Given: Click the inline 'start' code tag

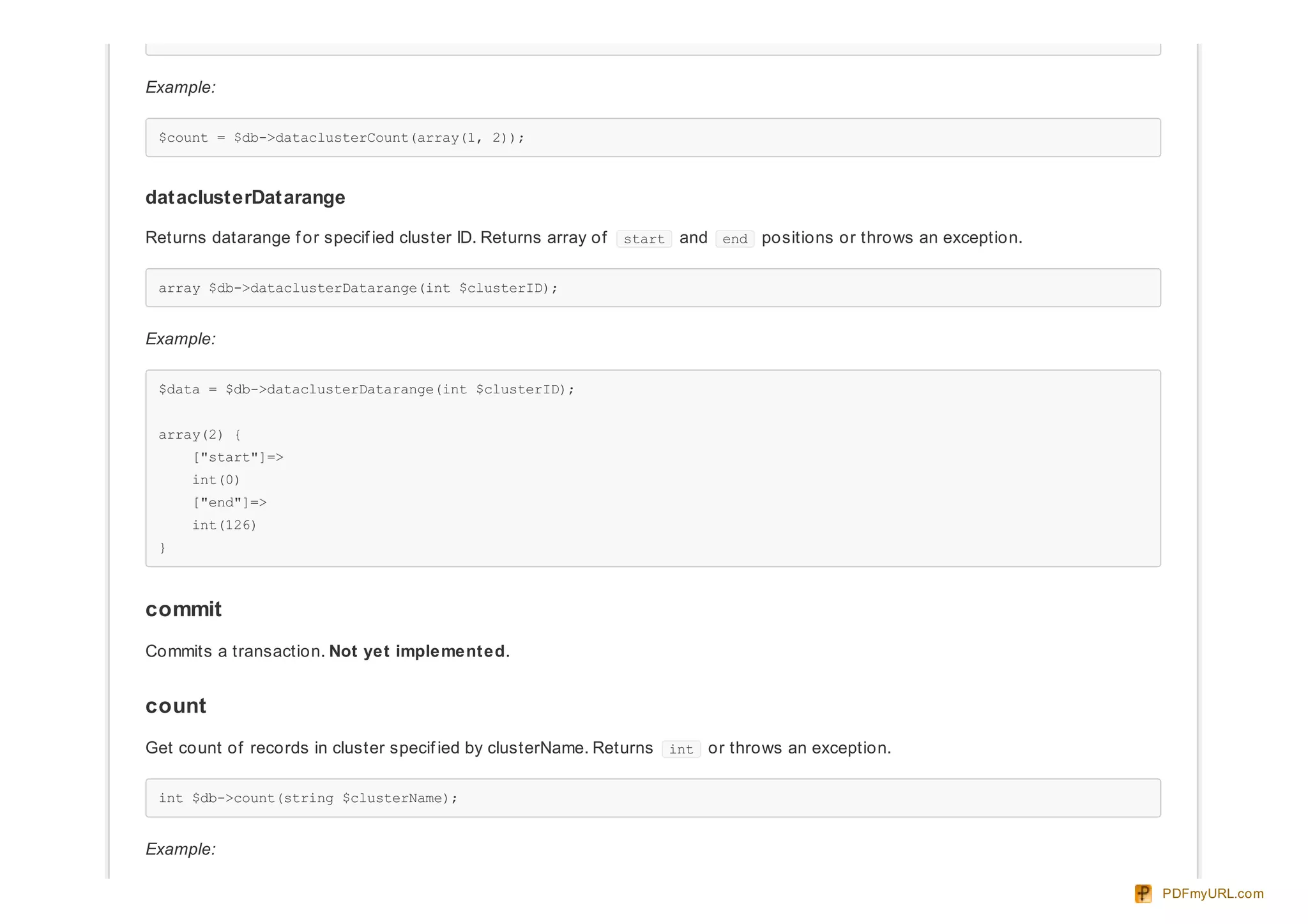Looking at the screenshot, I should (x=643, y=239).
